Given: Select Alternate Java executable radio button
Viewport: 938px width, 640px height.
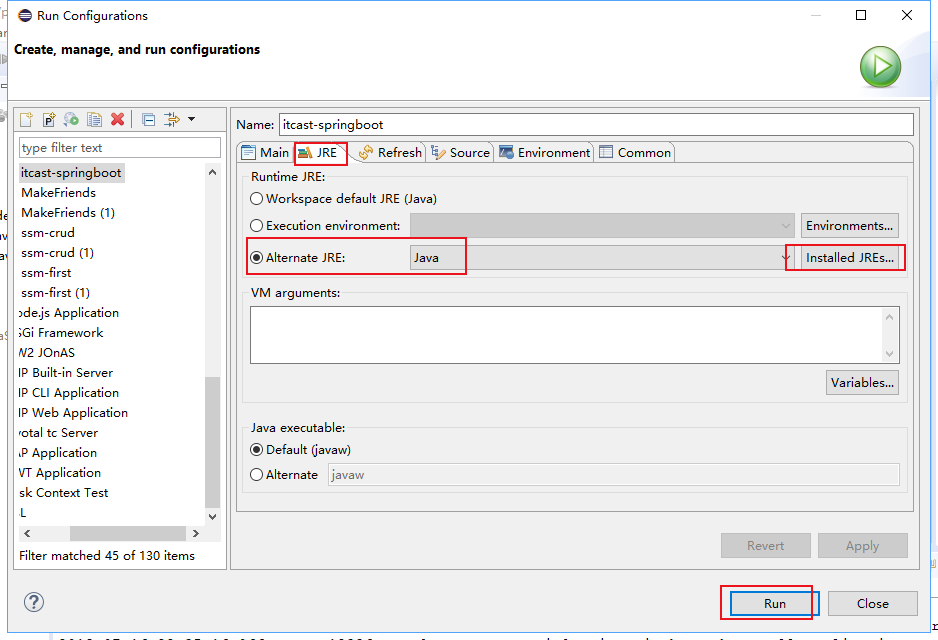Looking at the screenshot, I should click(256, 475).
